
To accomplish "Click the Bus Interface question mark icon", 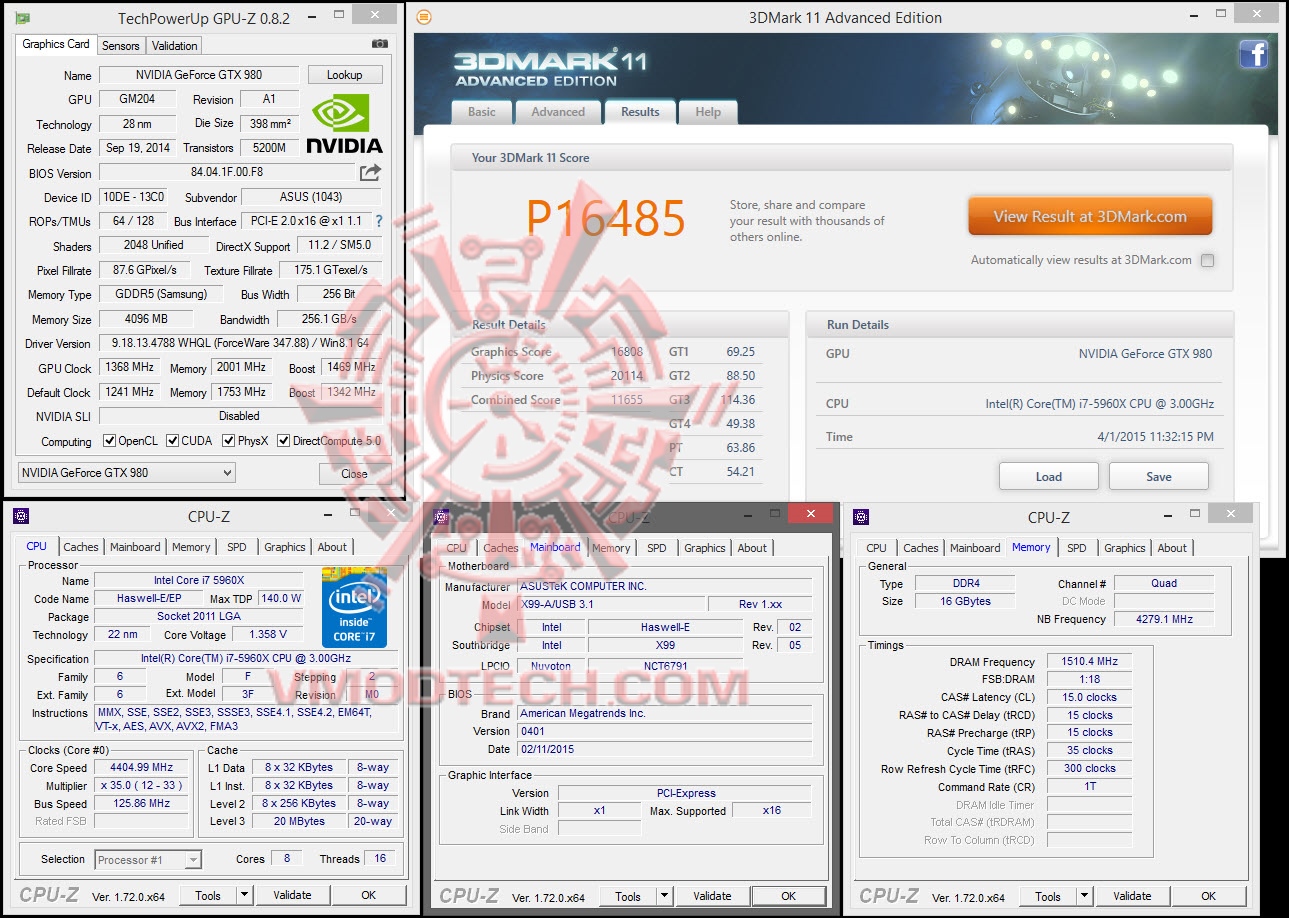I will [x=379, y=221].
